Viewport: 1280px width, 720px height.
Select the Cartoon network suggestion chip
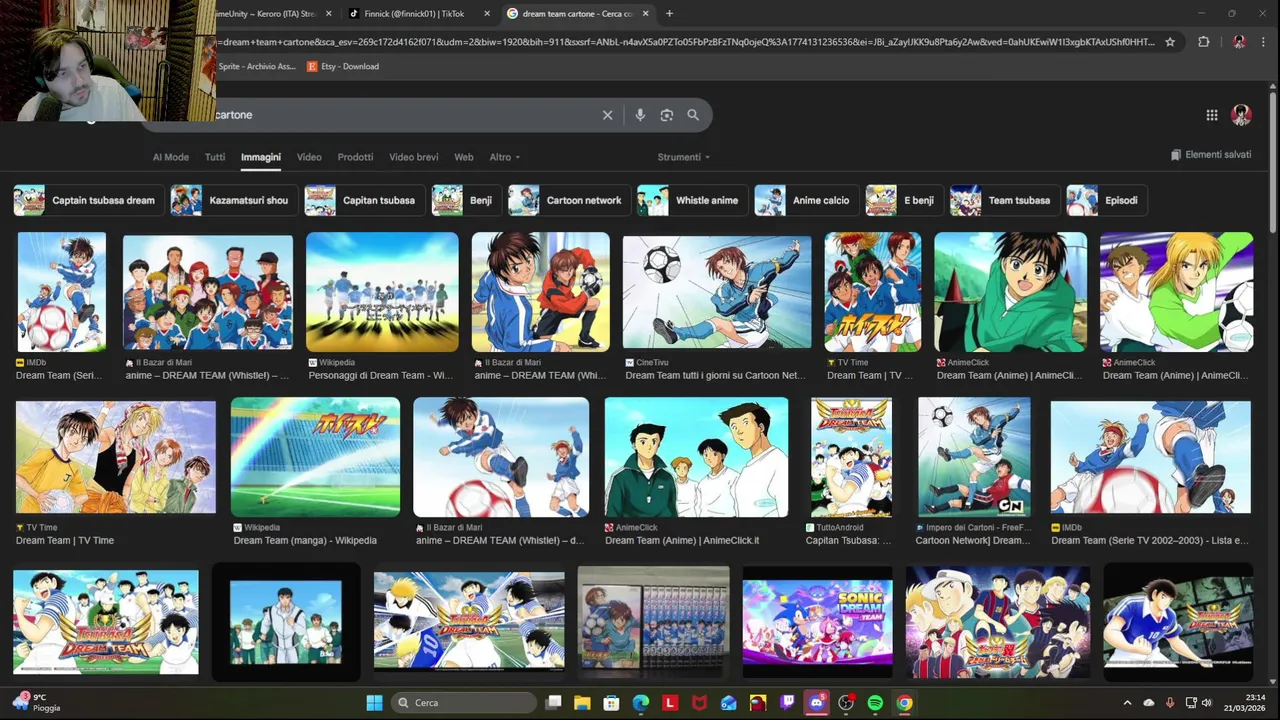point(569,200)
